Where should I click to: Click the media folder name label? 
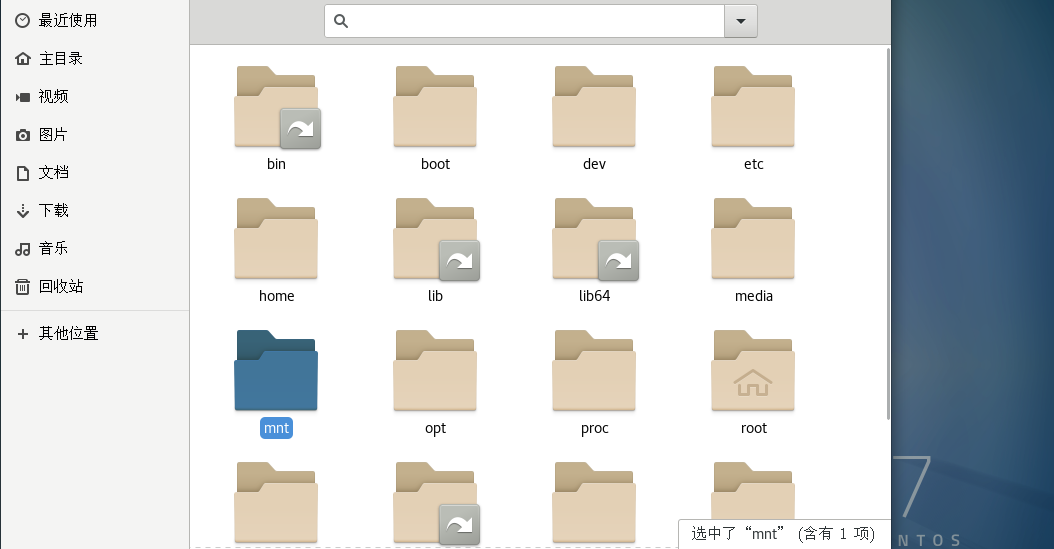click(754, 296)
